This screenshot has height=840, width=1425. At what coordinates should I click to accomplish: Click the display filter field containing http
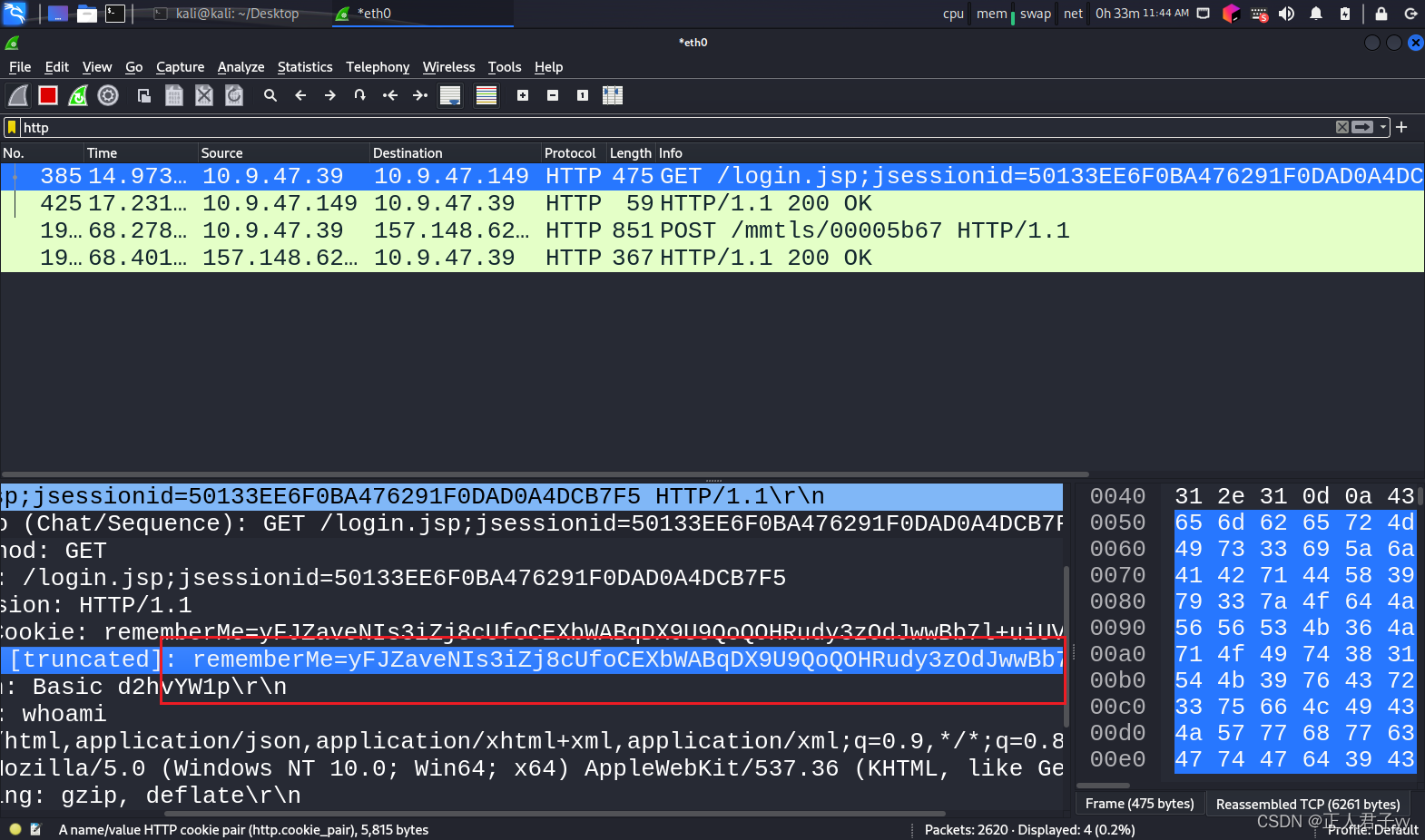coord(676,128)
